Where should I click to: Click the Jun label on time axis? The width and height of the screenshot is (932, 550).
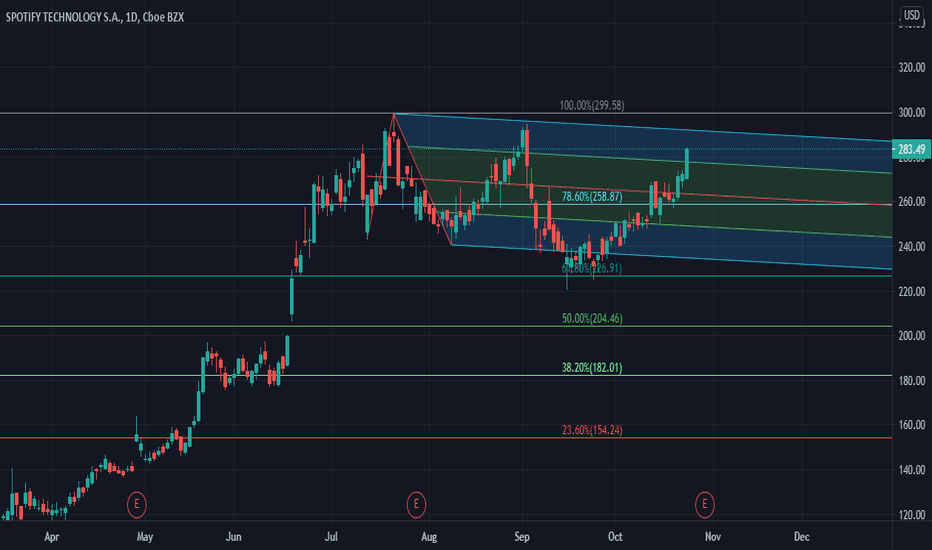point(234,537)
